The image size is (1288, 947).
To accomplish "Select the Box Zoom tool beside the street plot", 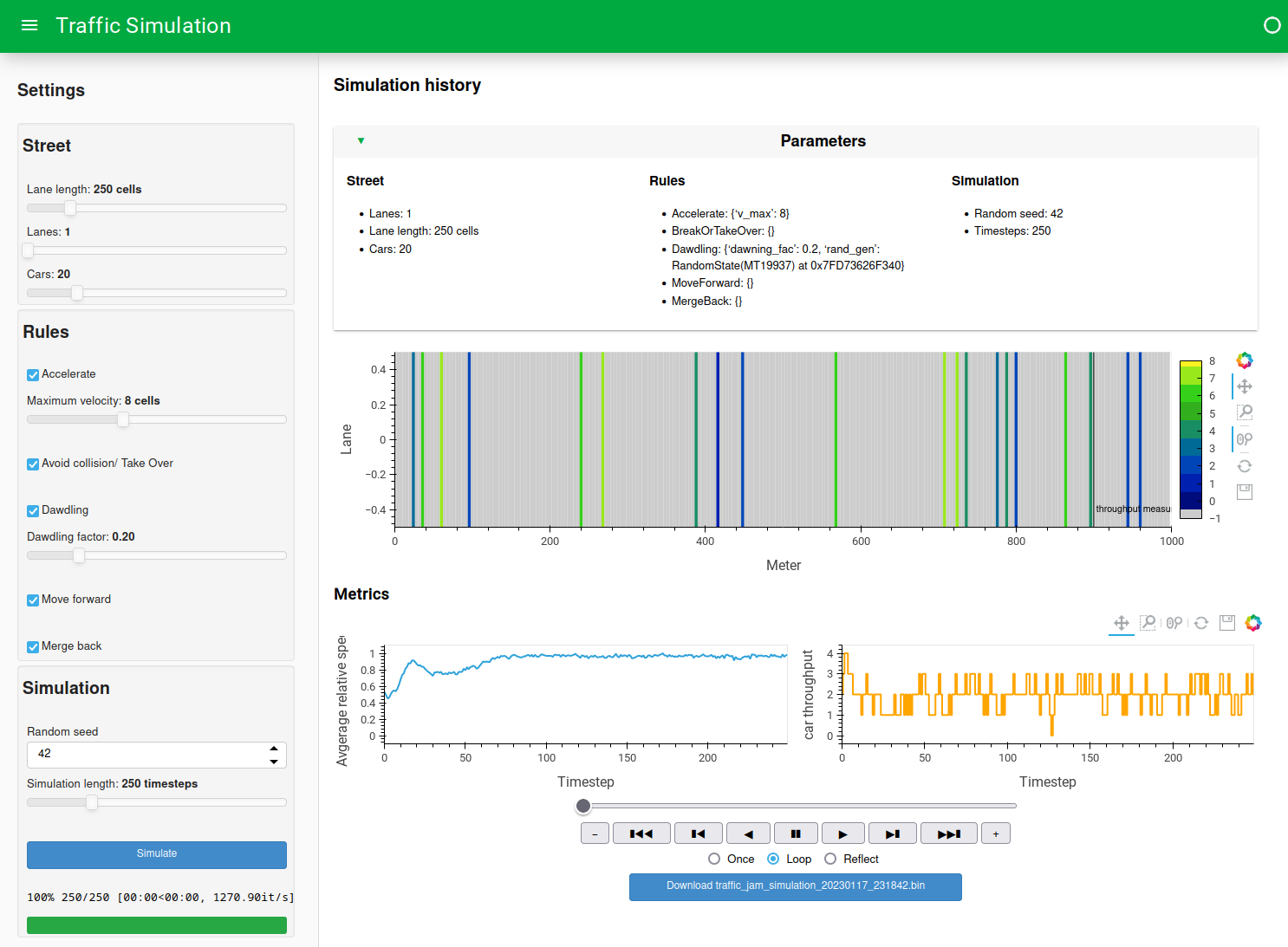I will [1245, 412].
